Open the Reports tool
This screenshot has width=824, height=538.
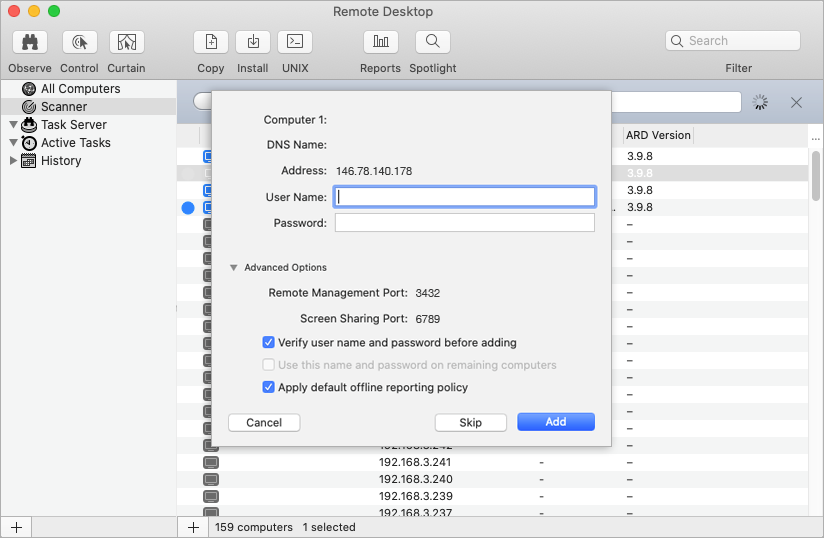[x=380, y=42]
